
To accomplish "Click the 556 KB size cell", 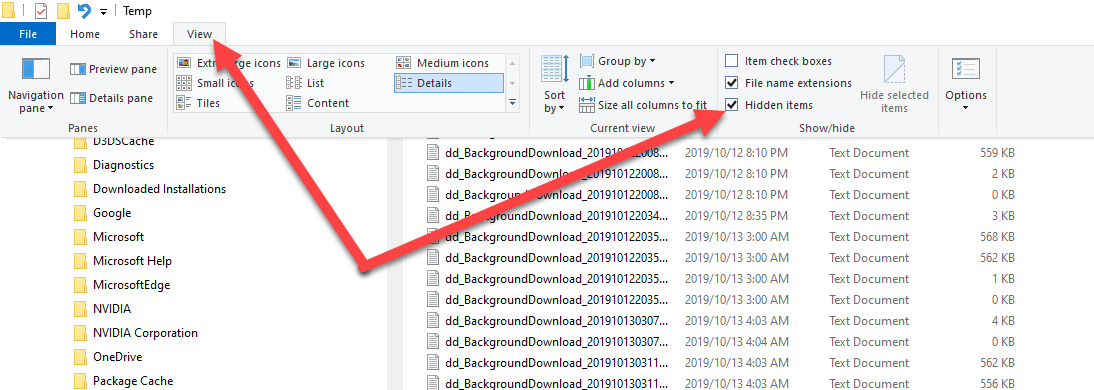I will (997, 383).
